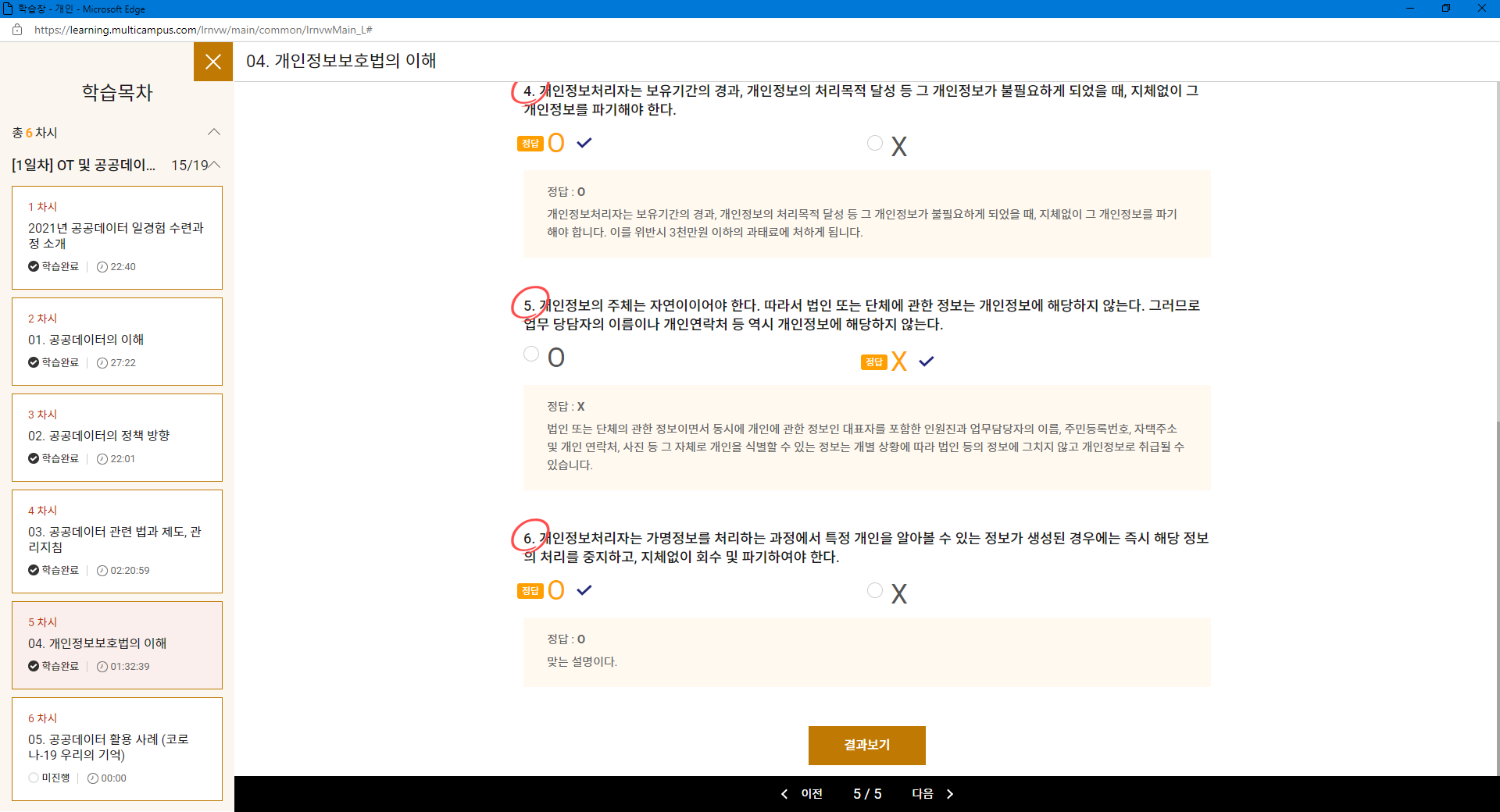Viewport: 1500px width, 812px height.
Task: Open lesson 2 차시 01. 공공데이터의 이해
Action: [x=117, y=341]
